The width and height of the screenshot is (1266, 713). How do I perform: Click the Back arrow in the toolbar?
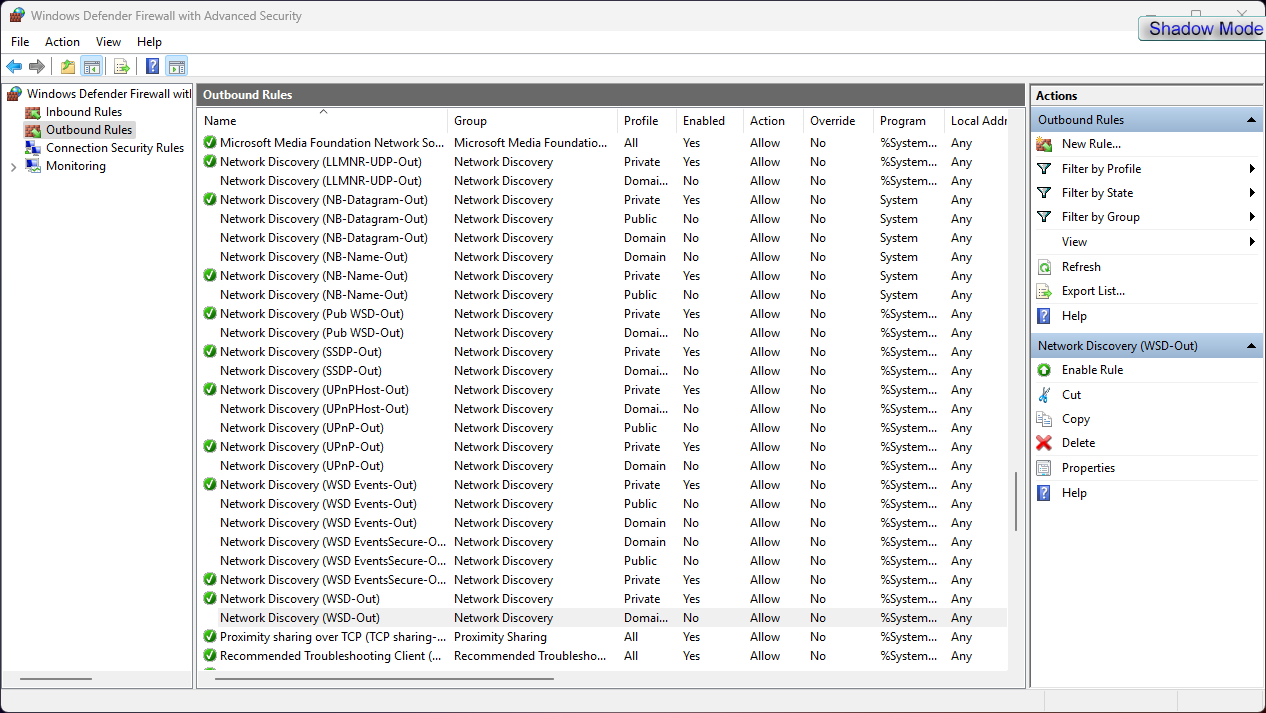click(x=14, y=67)
